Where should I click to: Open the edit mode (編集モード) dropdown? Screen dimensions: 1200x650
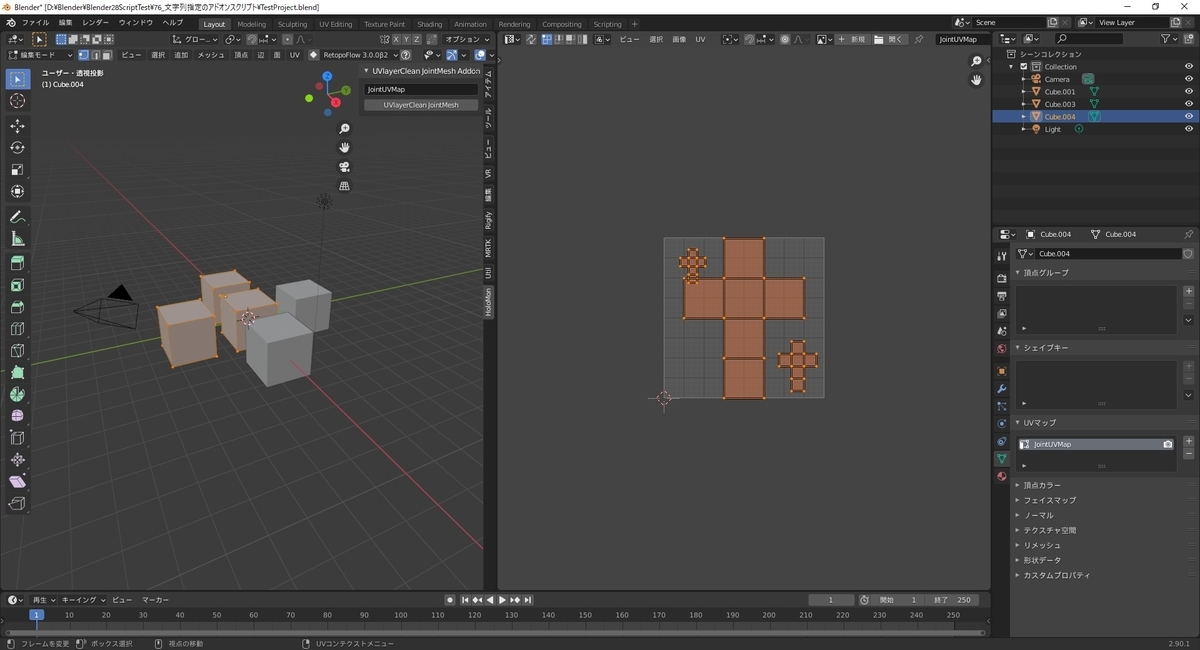[x=40, y=55]
